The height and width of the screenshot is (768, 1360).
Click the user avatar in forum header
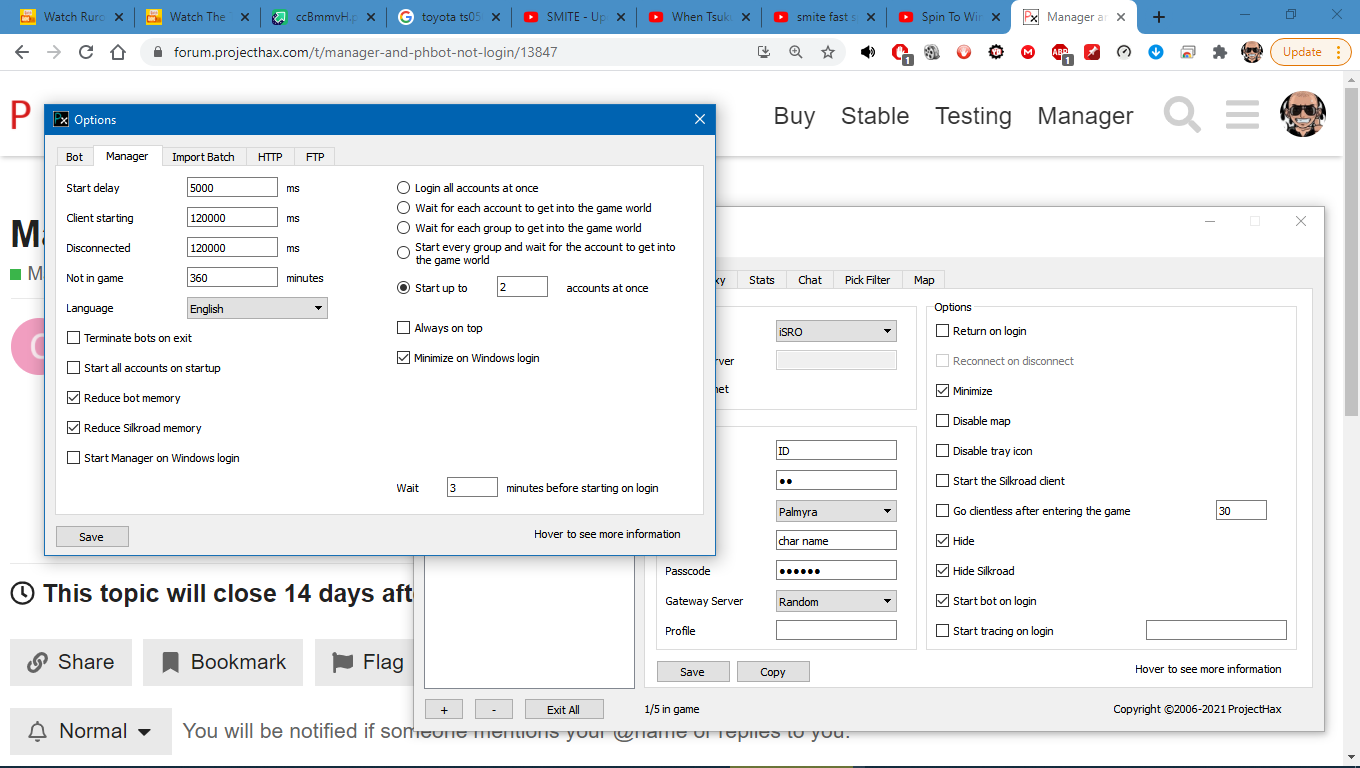[x=1303, y=115]
